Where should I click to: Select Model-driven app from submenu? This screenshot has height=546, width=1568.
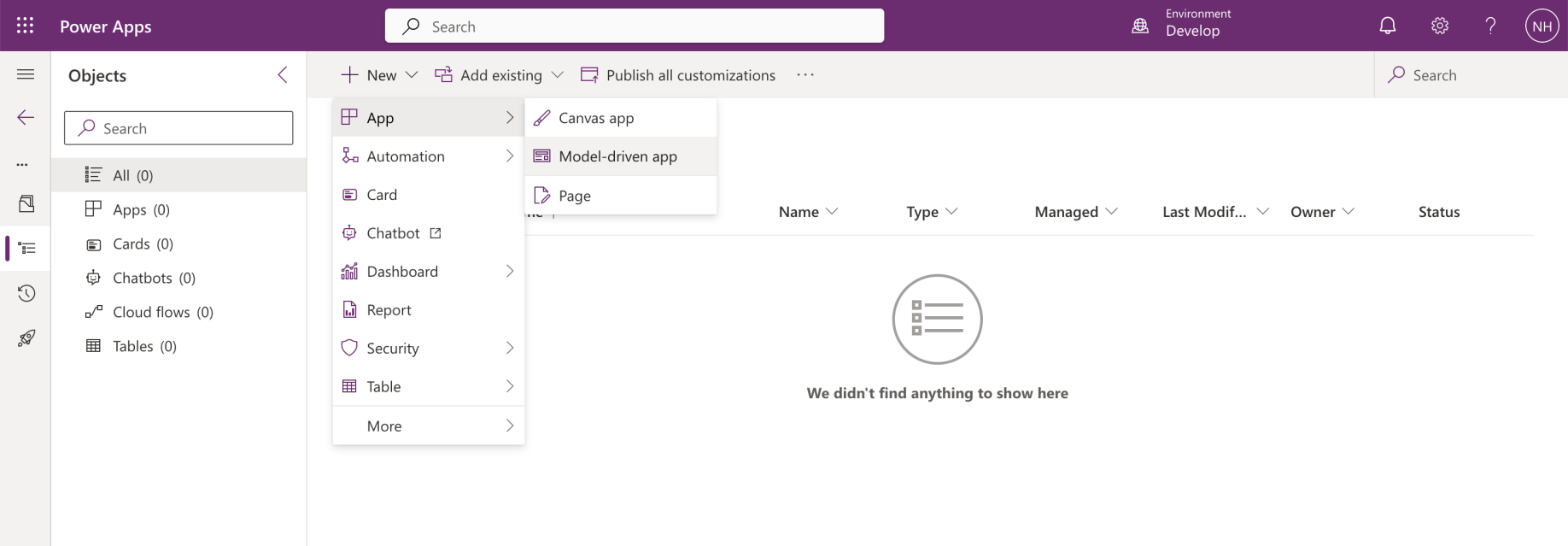point(617,156)
